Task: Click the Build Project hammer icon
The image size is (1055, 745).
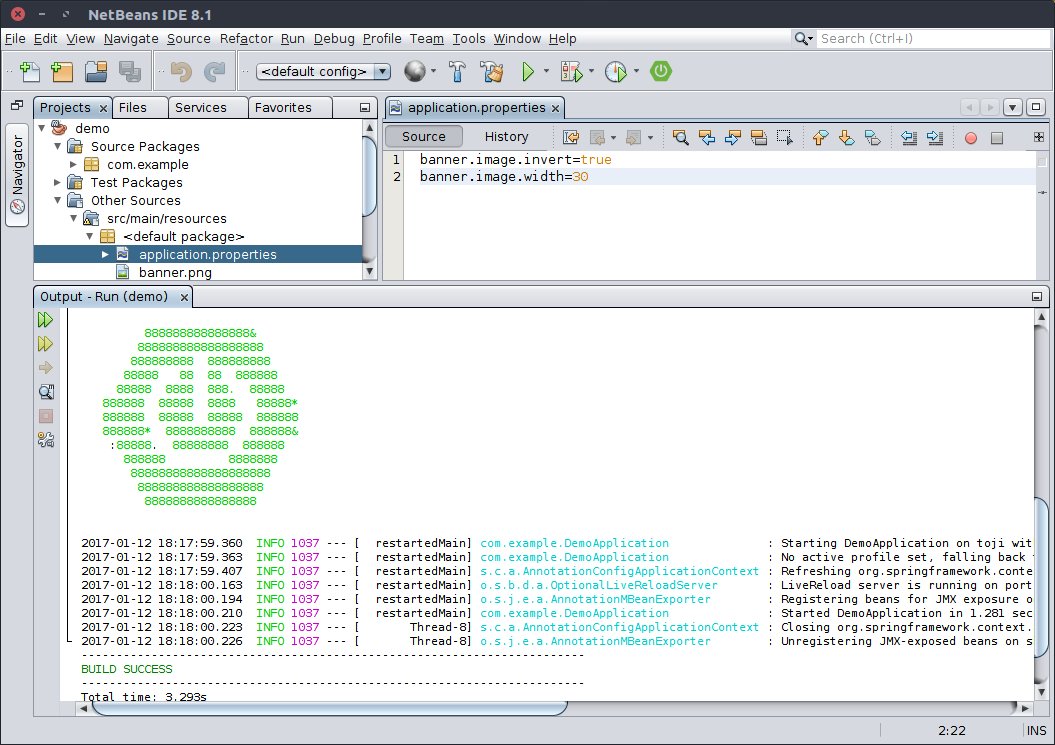Action: coord(458,71)
